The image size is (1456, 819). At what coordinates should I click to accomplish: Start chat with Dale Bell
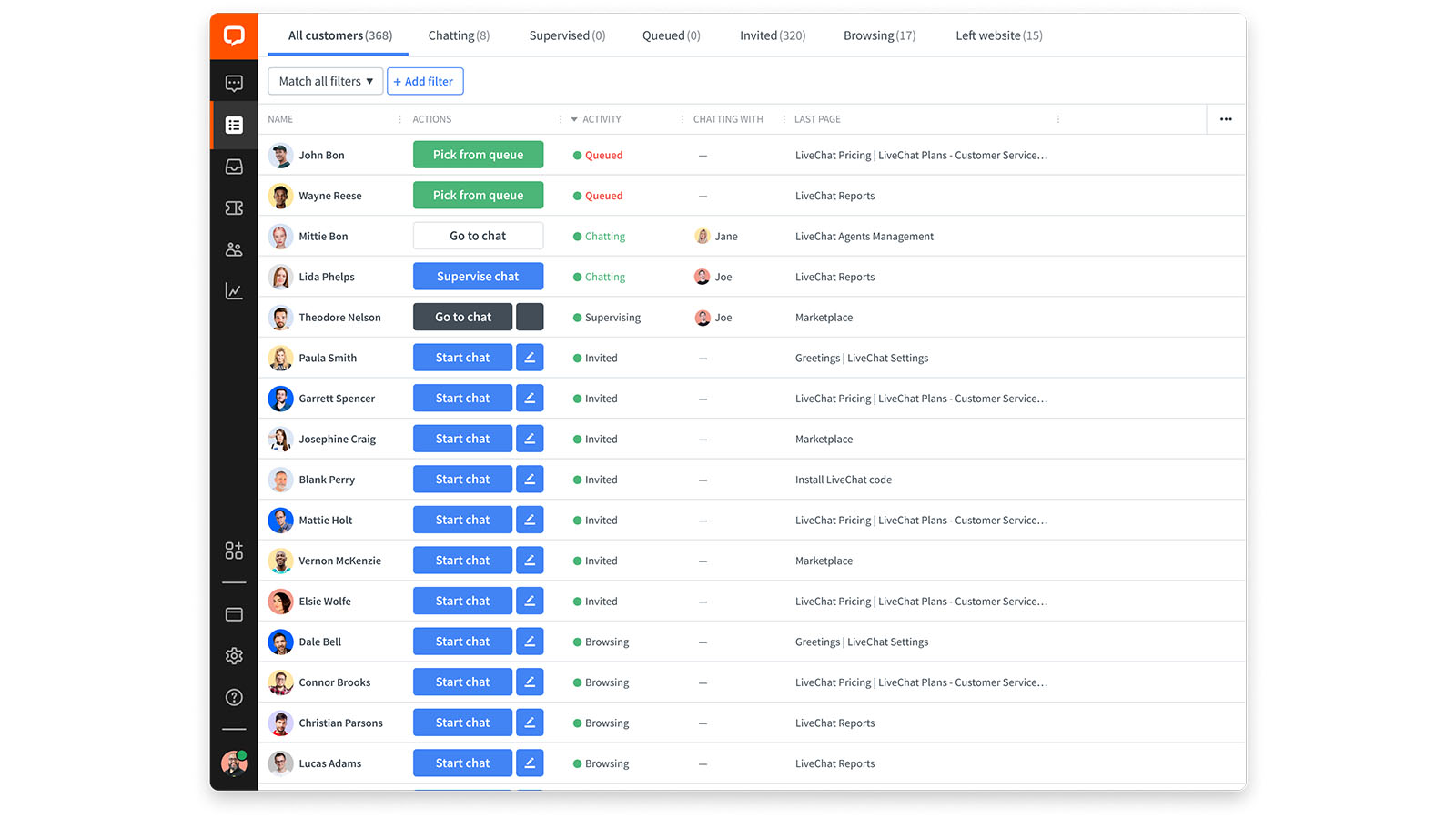462,642
